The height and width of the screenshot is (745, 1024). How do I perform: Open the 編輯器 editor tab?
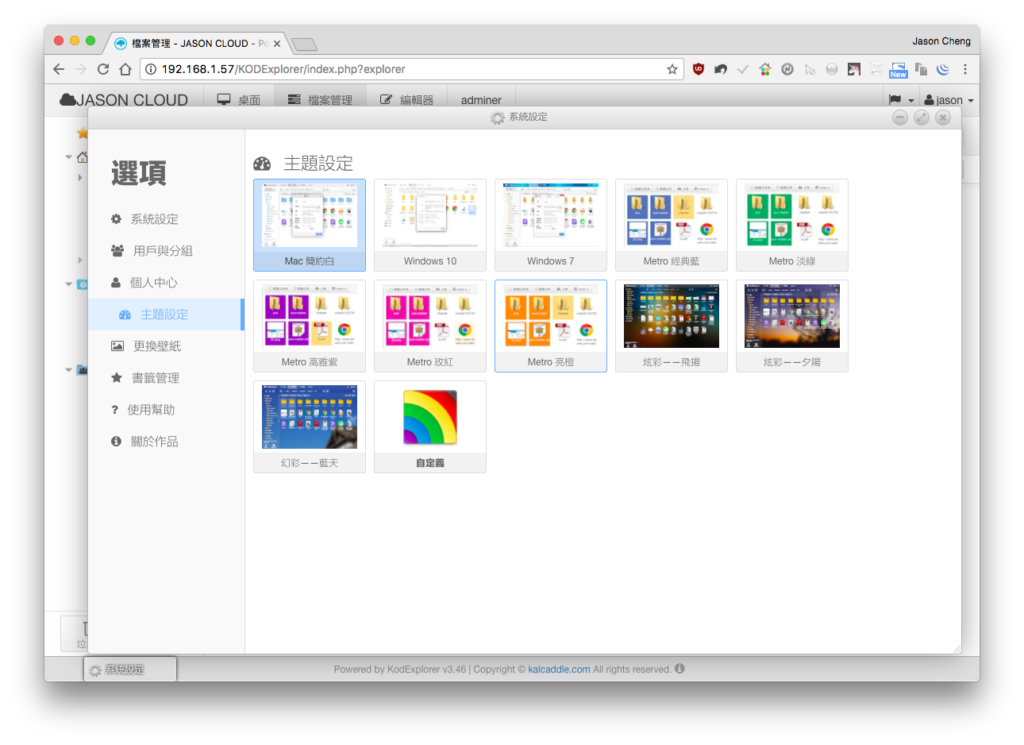(x=407, y=99)
